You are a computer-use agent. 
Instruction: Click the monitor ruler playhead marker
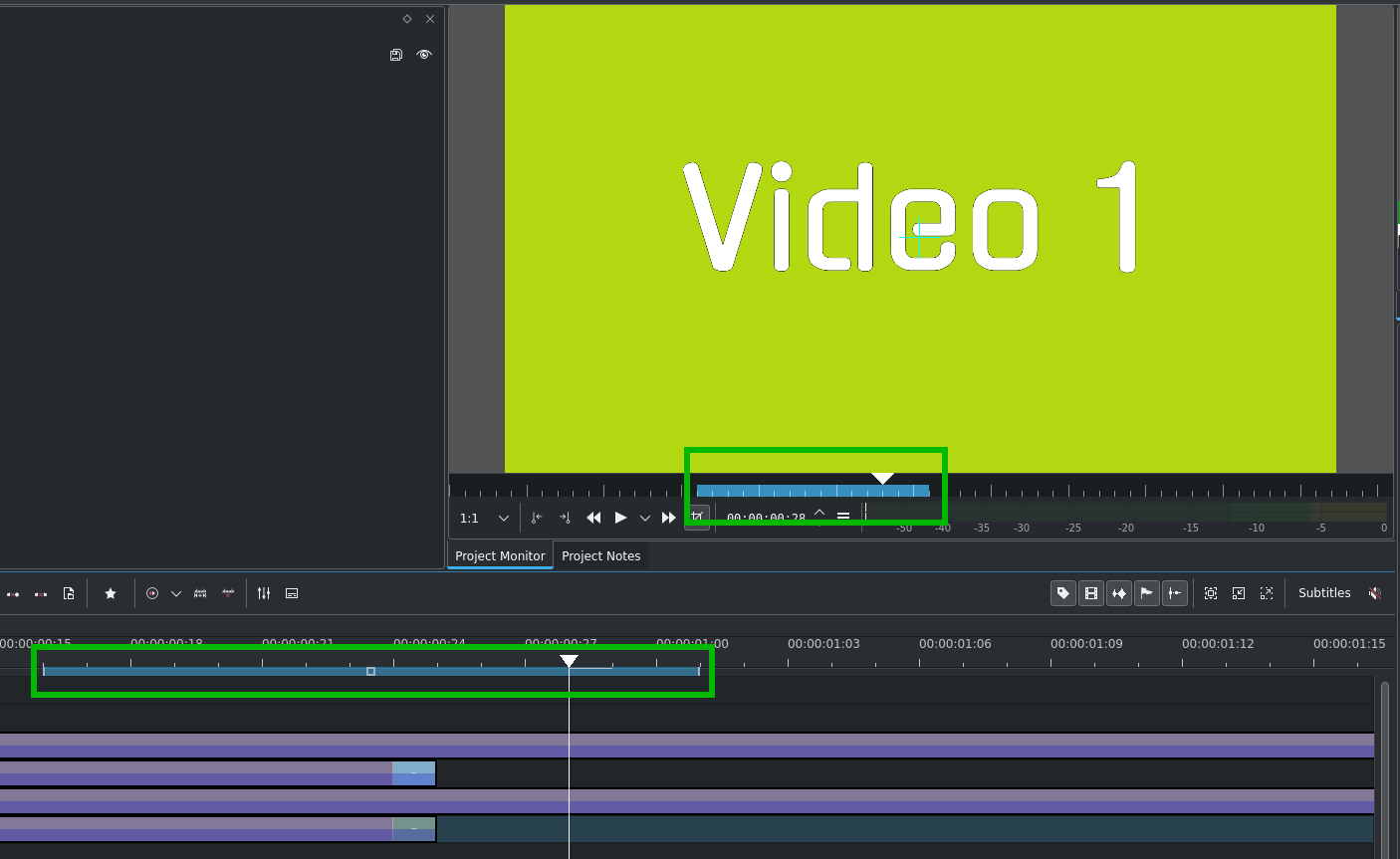[x=882, y=479]
